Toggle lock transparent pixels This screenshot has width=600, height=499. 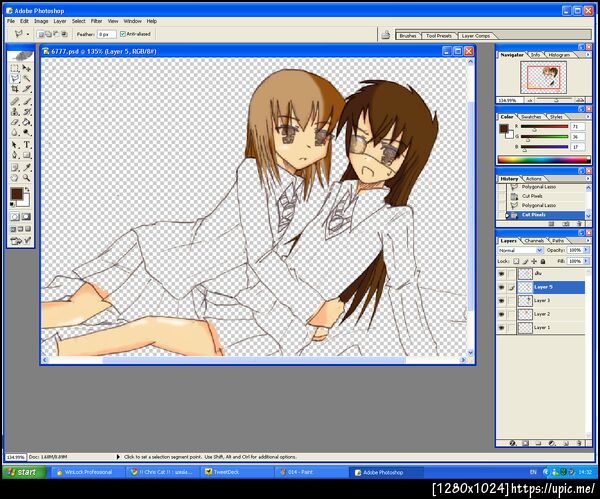[x=516, y=261]
